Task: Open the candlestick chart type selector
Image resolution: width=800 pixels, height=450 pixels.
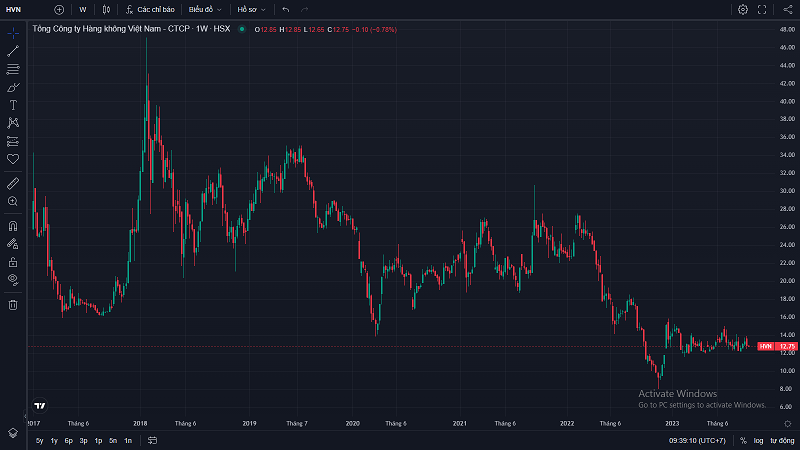Action: pyautogui.click(x=106, y=9)
